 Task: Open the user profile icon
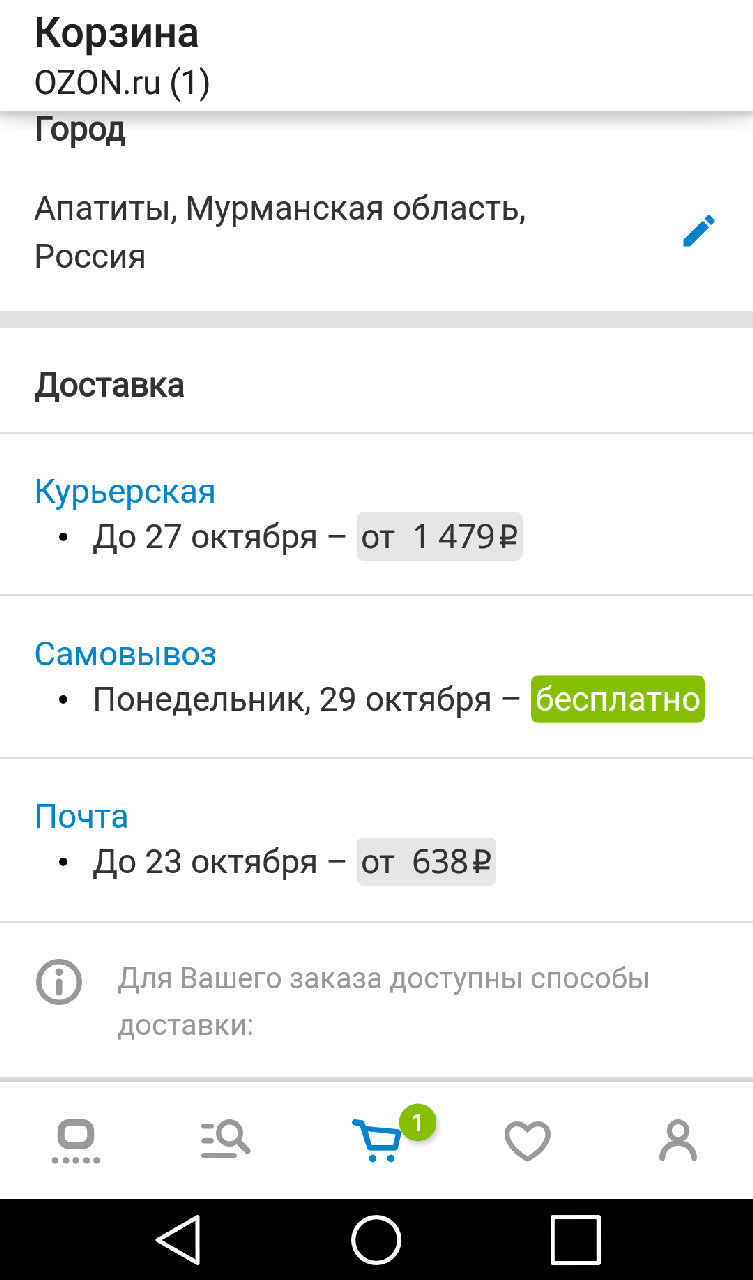[x=677, y=1140]
